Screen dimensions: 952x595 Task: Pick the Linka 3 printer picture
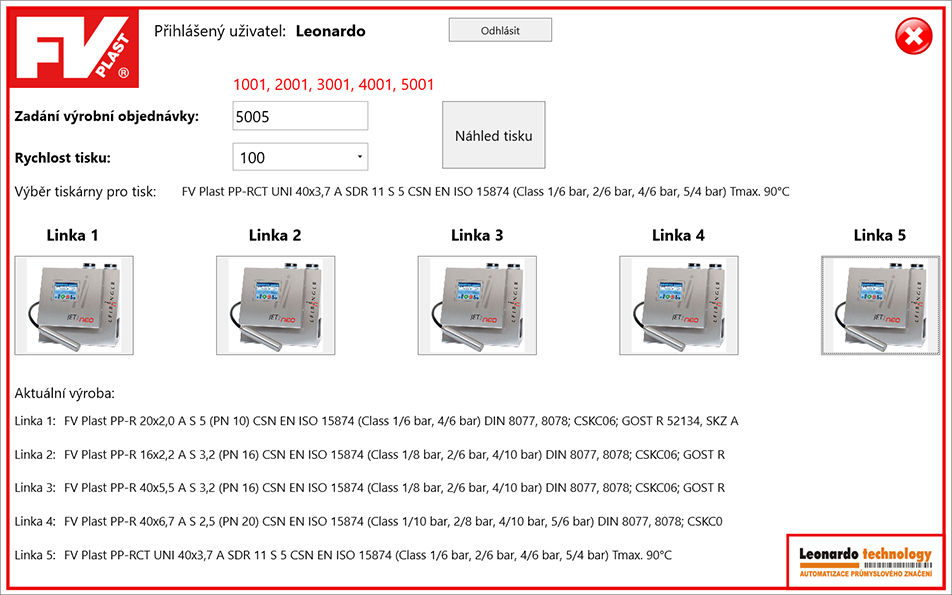(477, 305)
